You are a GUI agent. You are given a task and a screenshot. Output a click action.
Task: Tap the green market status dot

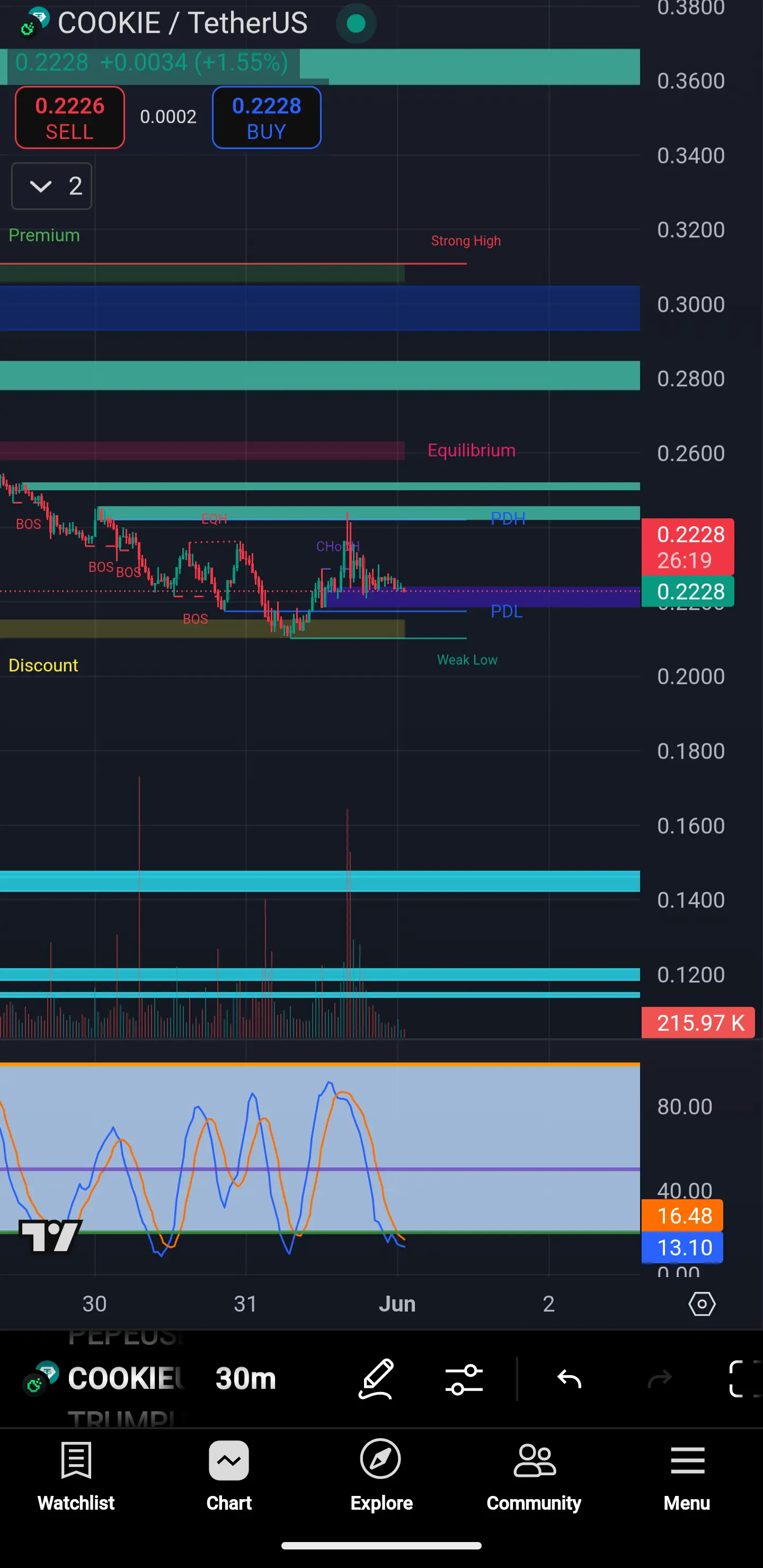pyautogui.click(x=356, y=23)
